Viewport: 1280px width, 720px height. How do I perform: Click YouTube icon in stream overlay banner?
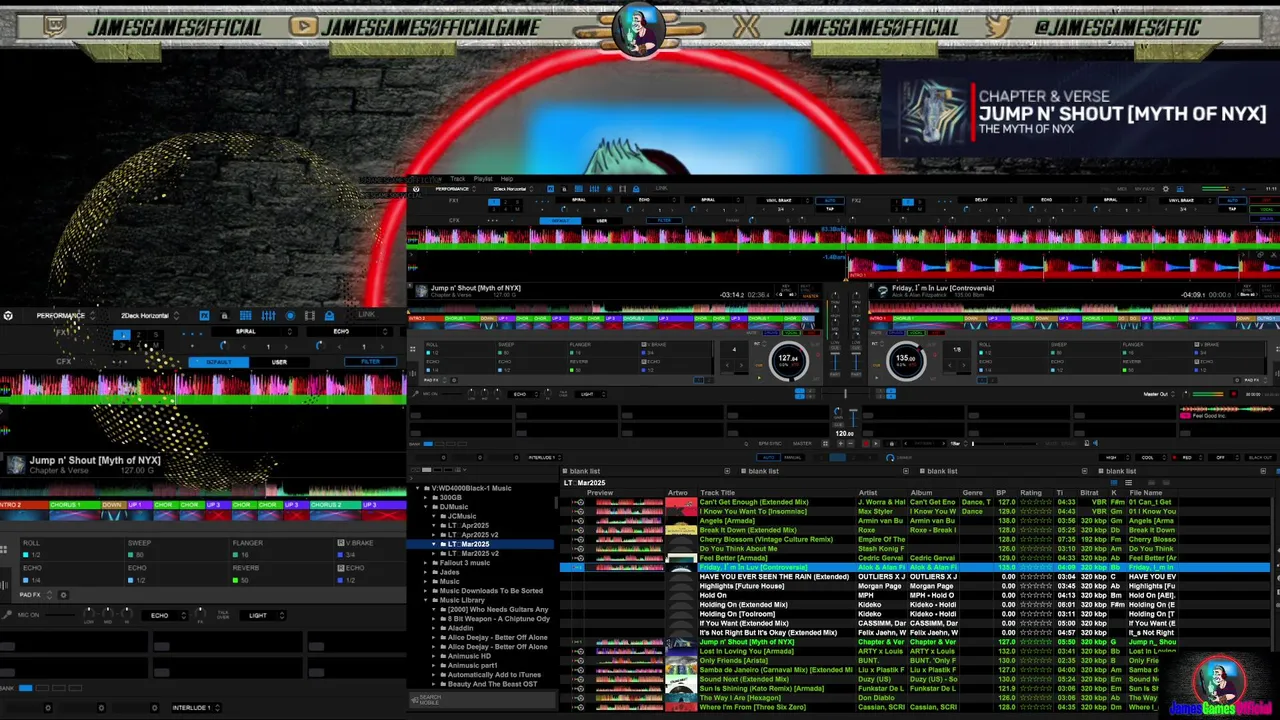click(x=305, y=28)
